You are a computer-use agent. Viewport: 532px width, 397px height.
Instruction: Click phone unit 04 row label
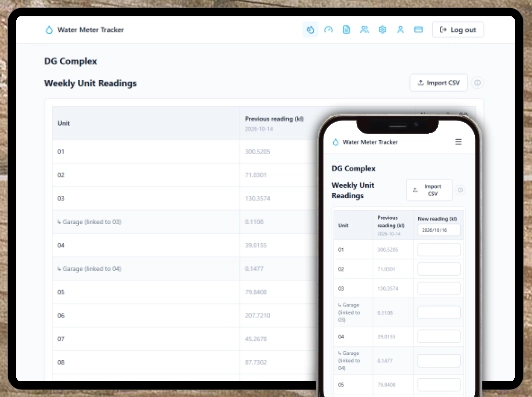click(341, 337)
